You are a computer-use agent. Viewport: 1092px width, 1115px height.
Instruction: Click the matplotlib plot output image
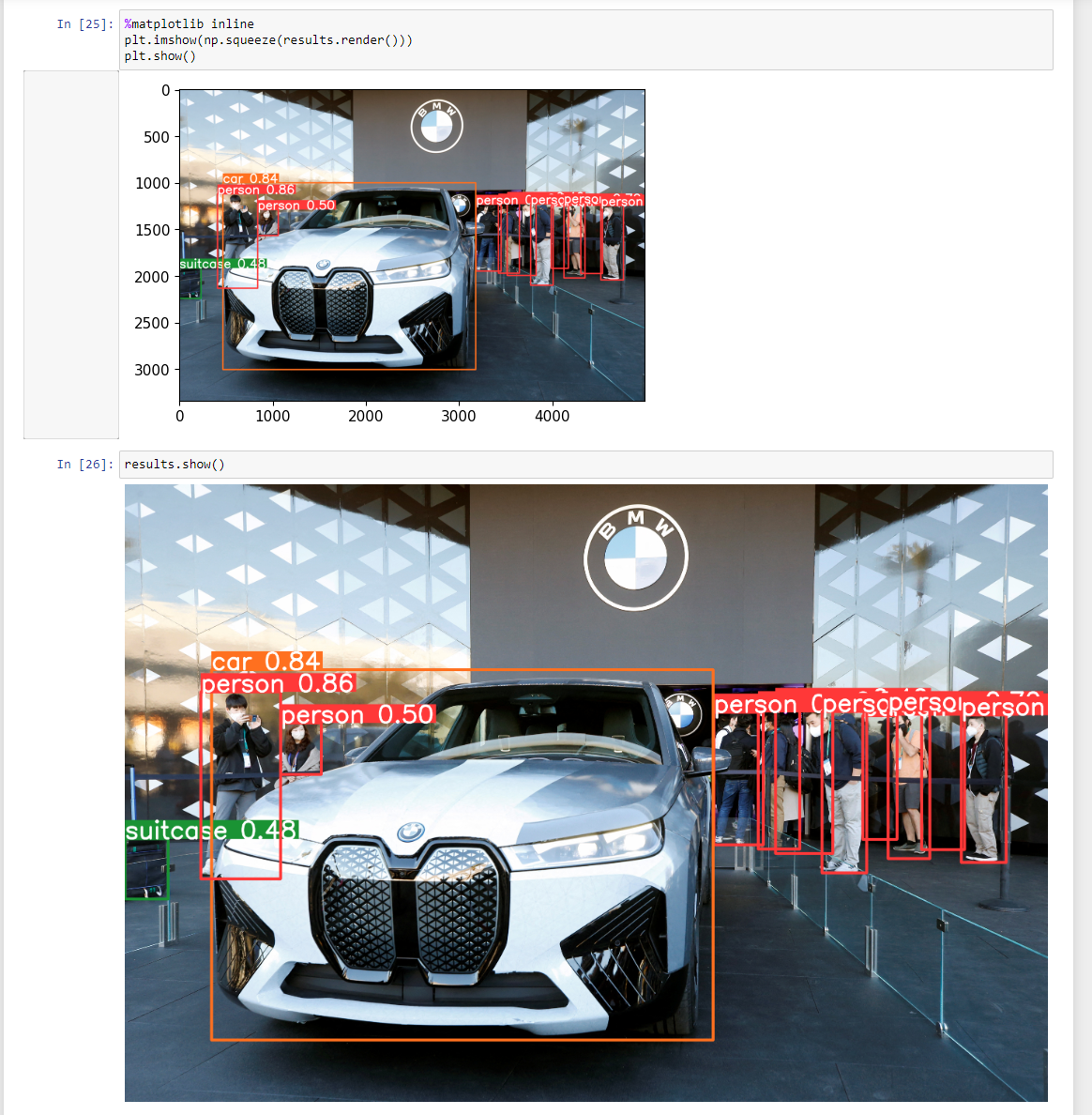[x=389, y=254]
